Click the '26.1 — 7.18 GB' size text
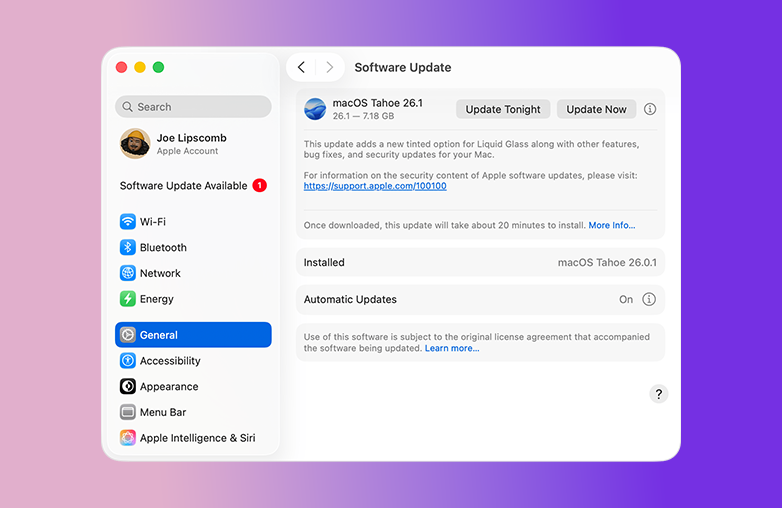 [x=364, y=116]
